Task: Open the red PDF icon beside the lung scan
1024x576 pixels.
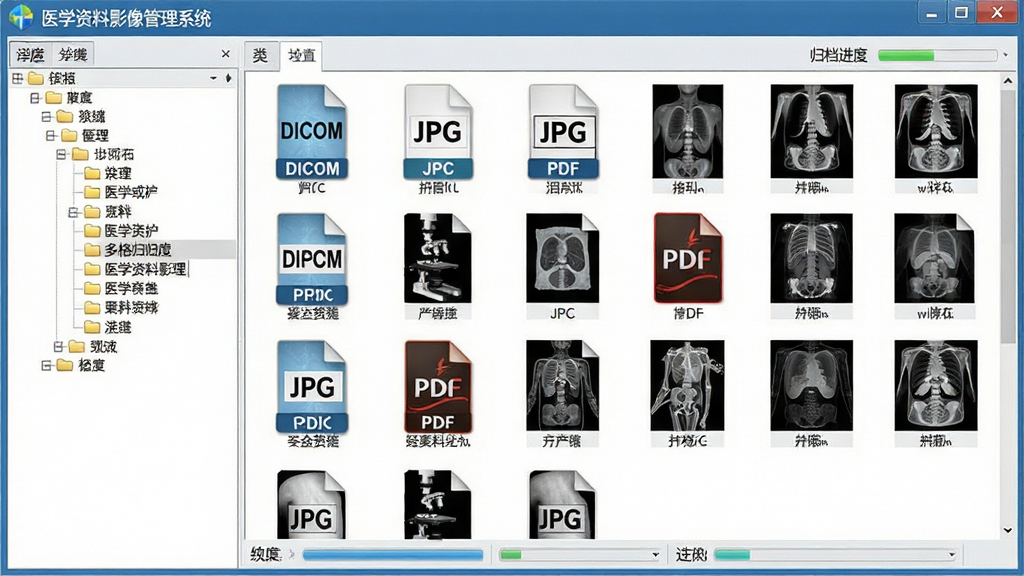Action: click(x=688, y=258)
